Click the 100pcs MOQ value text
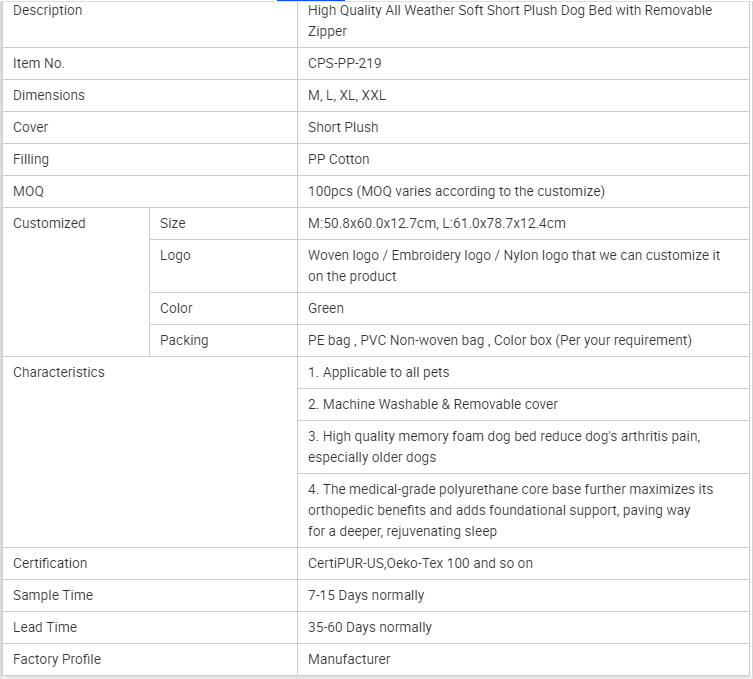The height and width of the screenshot is (679, 753). (456, 191)
